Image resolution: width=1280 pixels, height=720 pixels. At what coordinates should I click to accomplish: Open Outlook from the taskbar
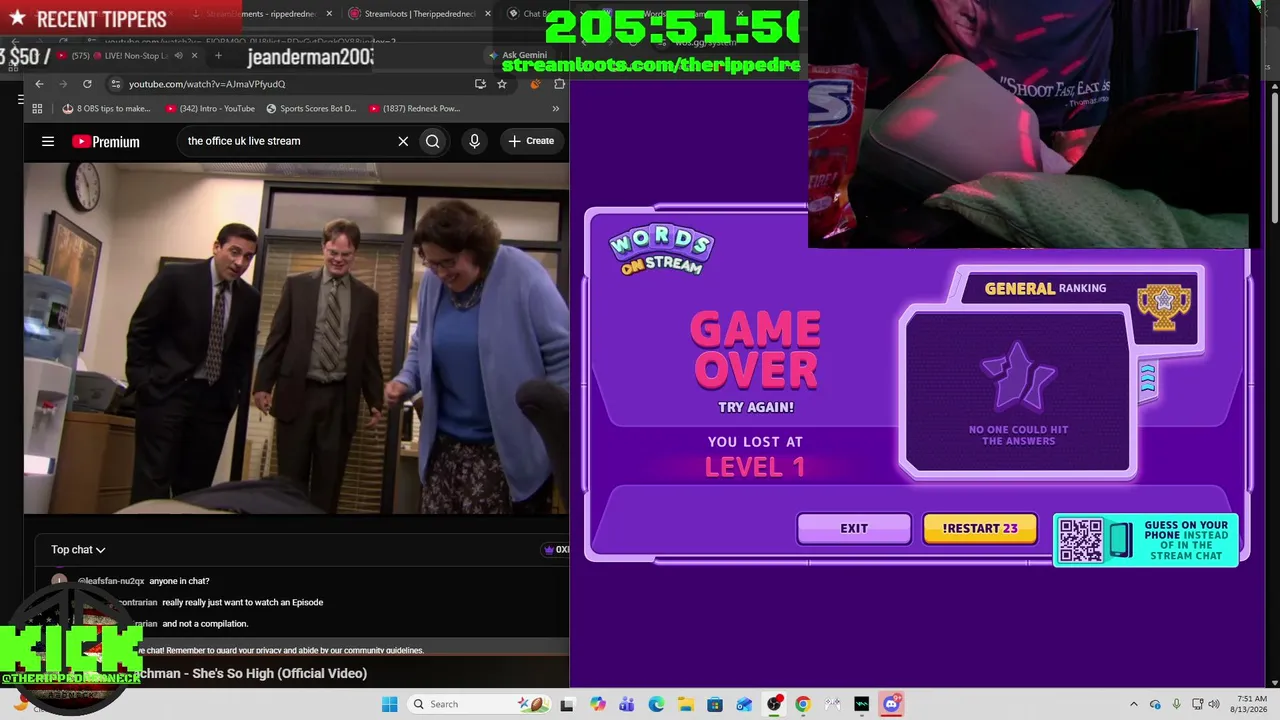[744, 704]
